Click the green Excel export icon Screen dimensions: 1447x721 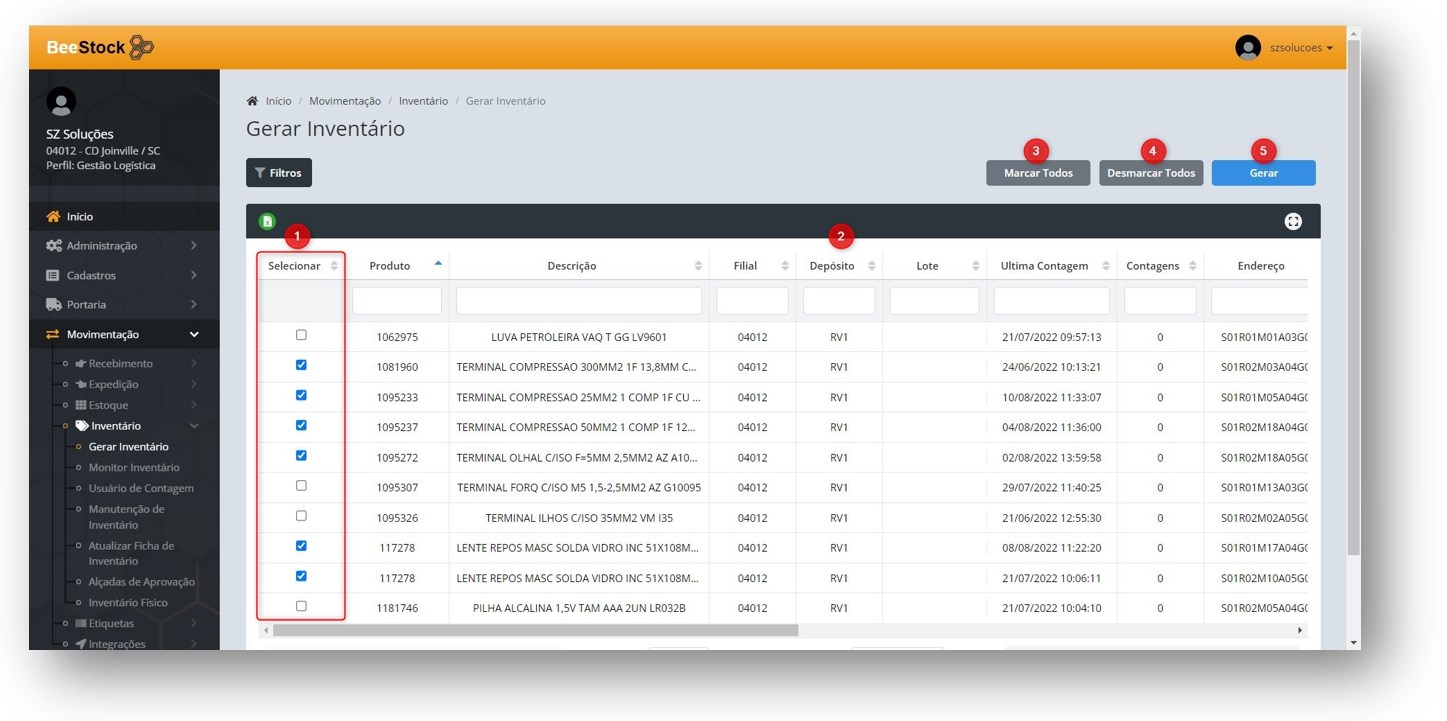(x=267, y=222)
